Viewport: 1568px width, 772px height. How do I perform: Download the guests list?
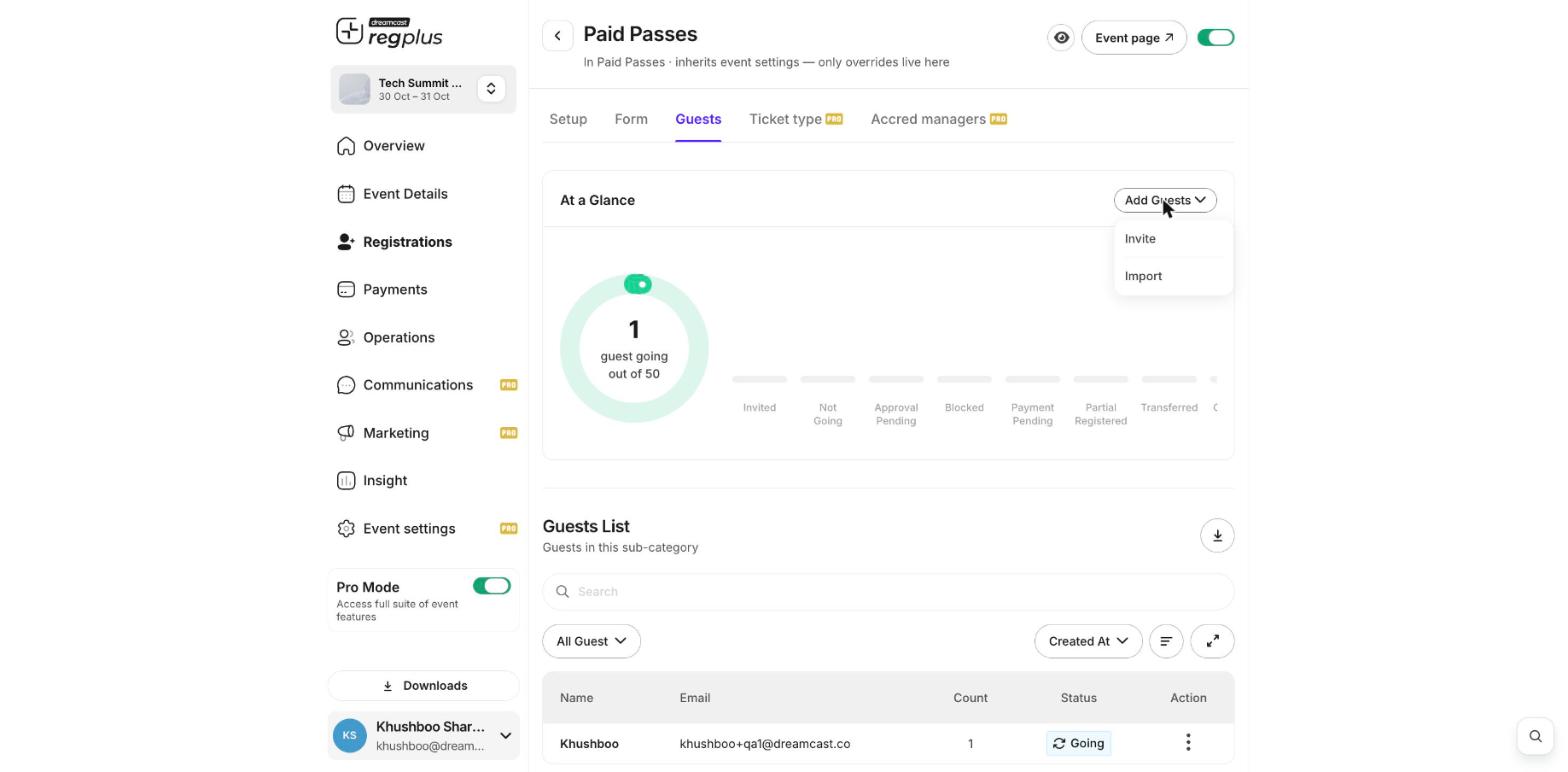[x=1217, y=536]
